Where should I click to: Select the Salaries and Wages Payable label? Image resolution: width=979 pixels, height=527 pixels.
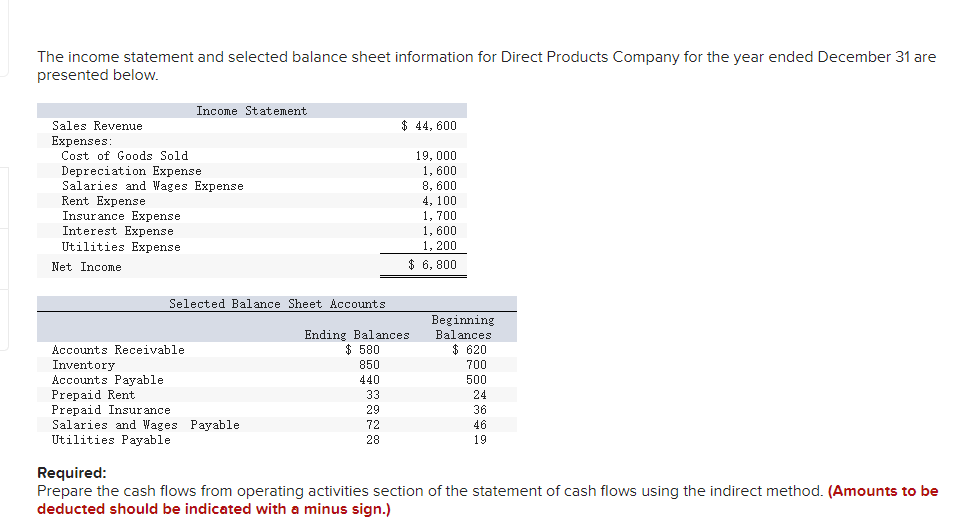[146, 425]
